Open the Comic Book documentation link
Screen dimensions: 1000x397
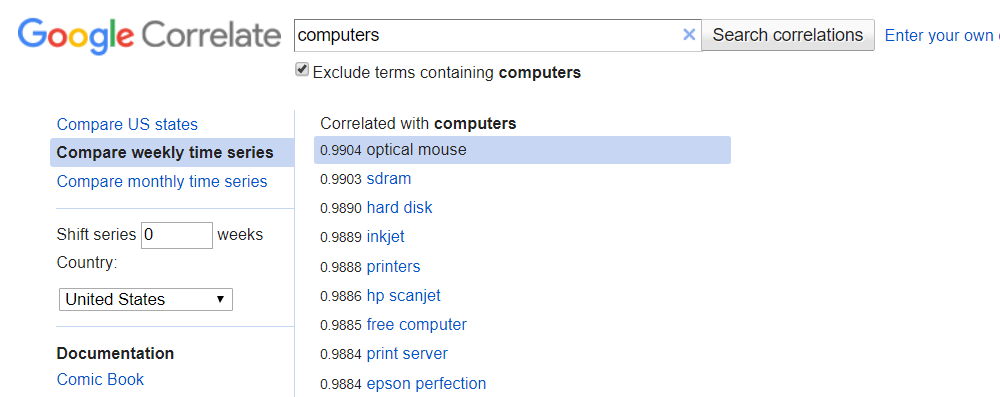click(100, 379)
